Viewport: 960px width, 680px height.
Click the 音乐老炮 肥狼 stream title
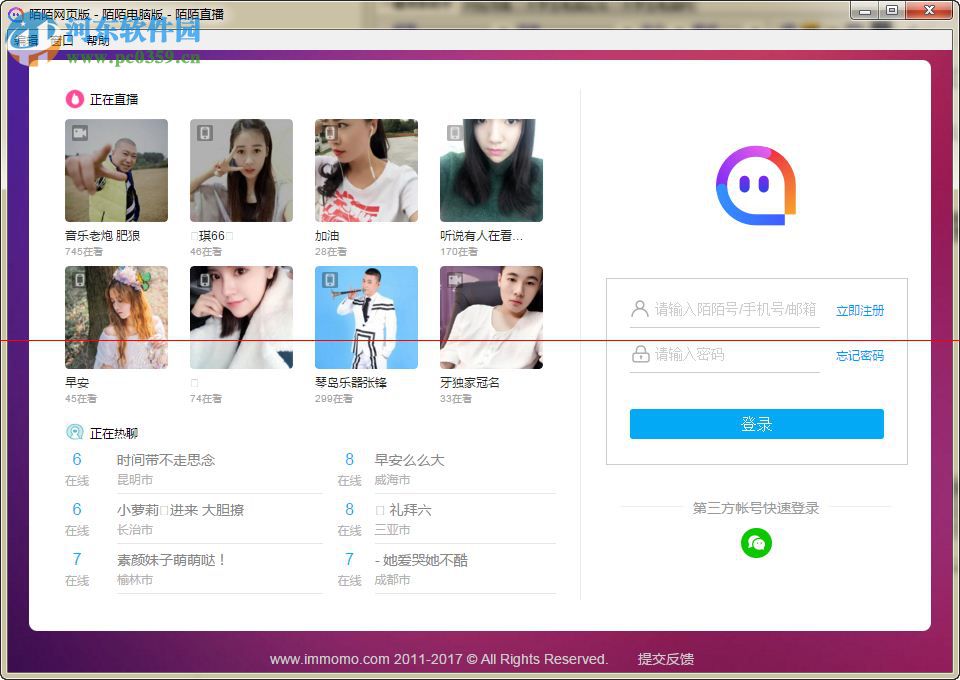[x=102, y=236]
